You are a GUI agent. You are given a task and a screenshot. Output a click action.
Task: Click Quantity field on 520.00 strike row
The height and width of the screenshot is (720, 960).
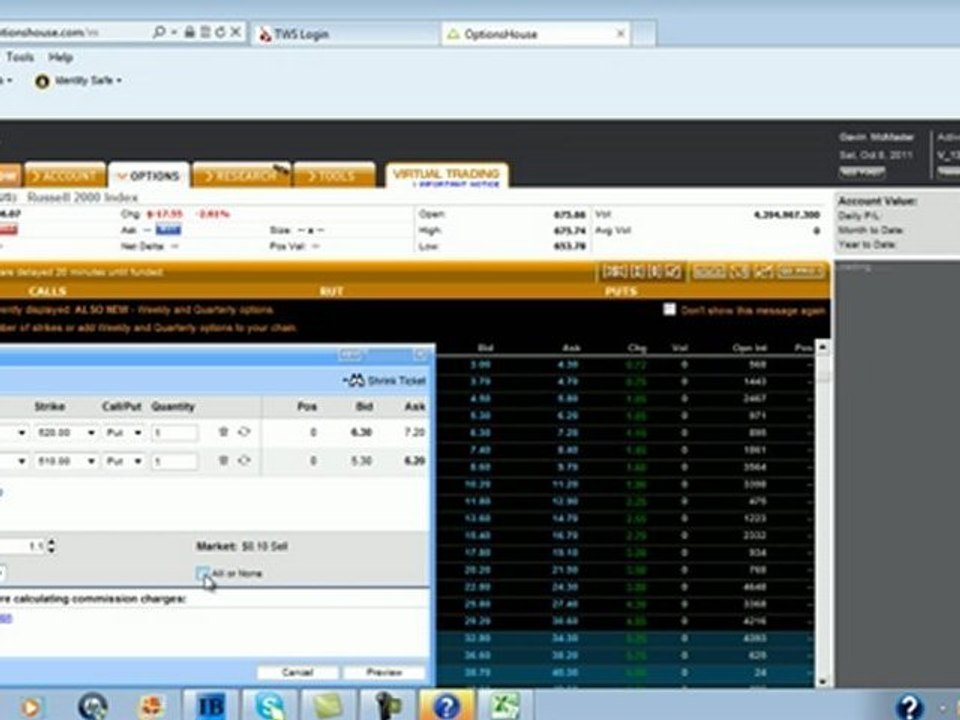click(x=174, y=432)
